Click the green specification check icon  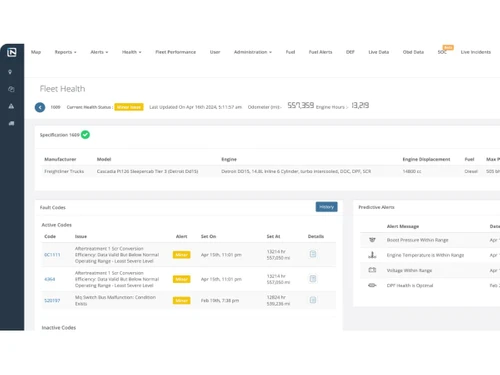85,135
